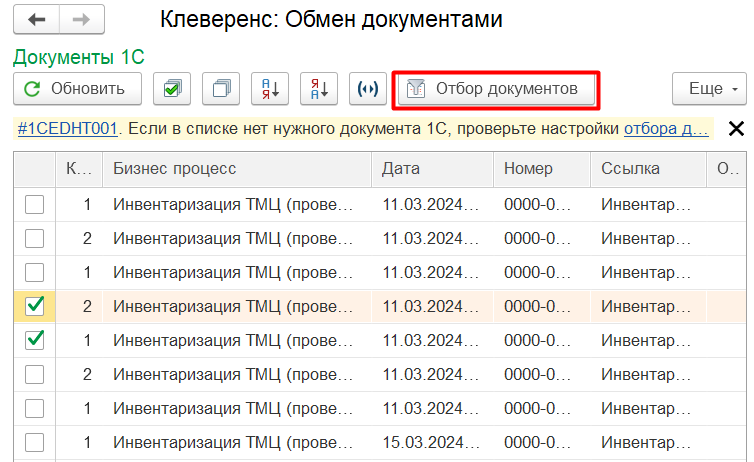This screenshot has height=462, width=754.
Task: Tick the checkbox in the topmost document row
Action: 35,204
